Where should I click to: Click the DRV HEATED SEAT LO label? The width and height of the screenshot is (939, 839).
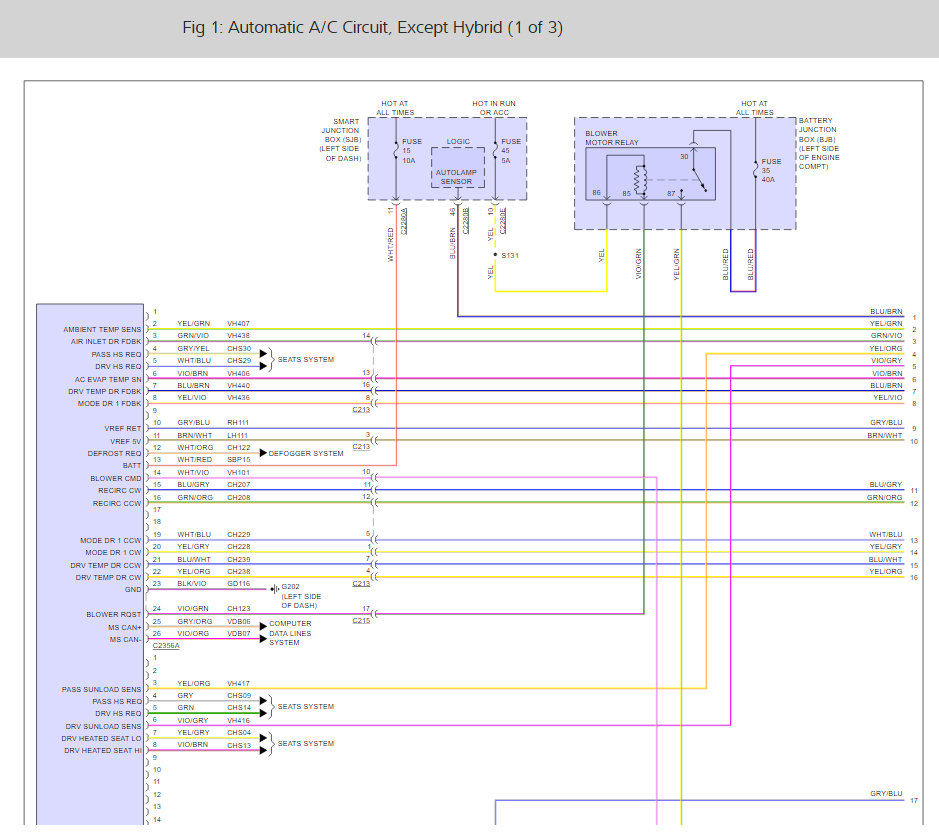pyautogui.click(x=101, y=738)
